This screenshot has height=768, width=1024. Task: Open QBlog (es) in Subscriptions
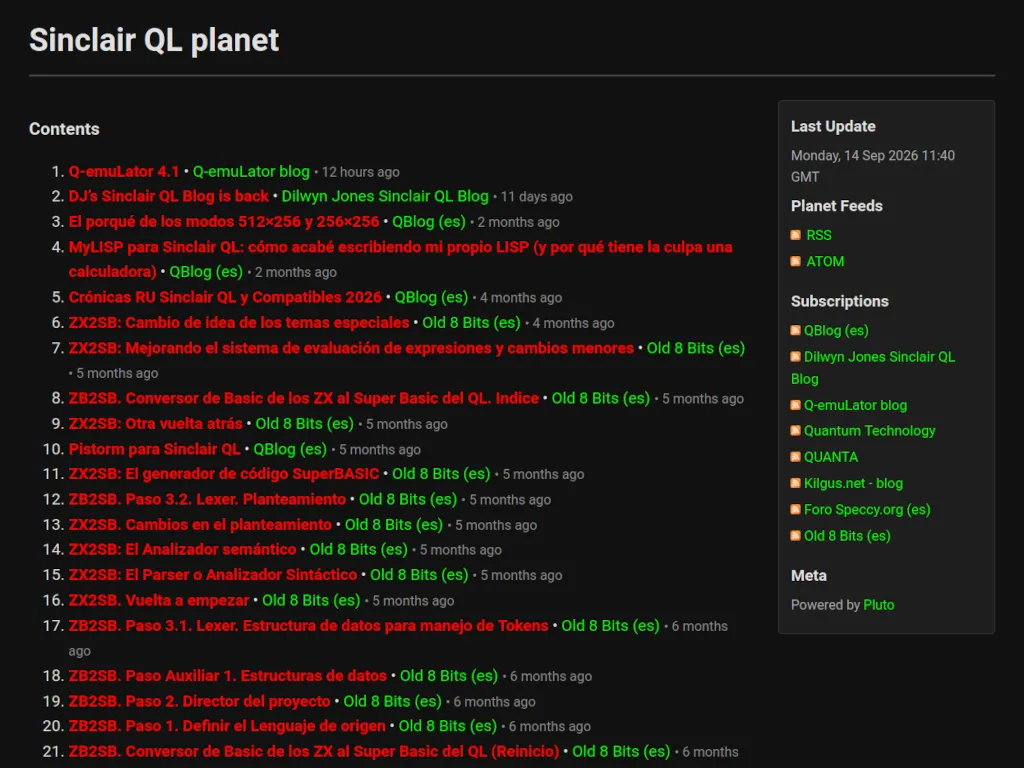(836, 330)
